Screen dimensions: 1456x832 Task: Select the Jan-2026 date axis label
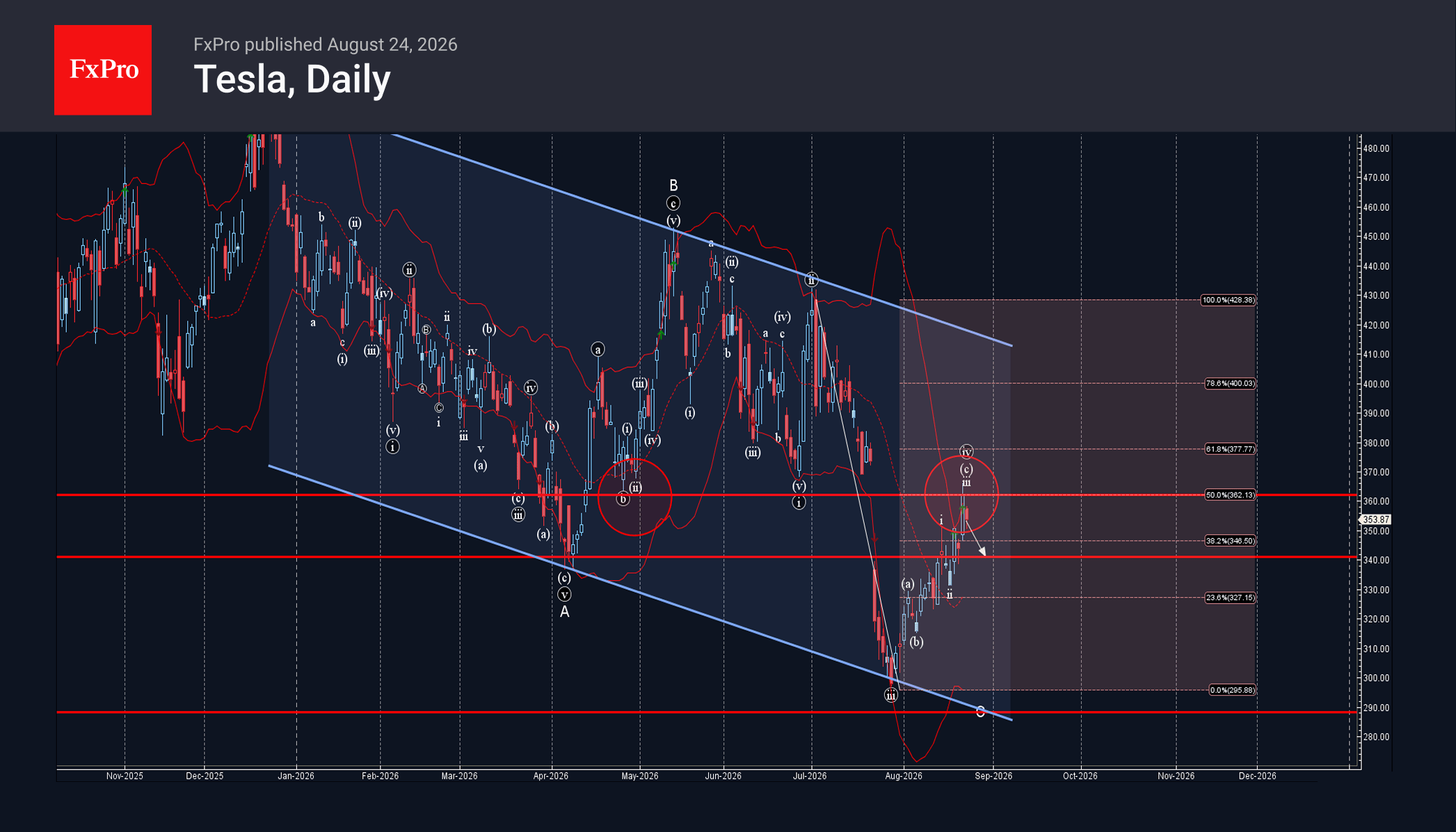tap(296, 776)
